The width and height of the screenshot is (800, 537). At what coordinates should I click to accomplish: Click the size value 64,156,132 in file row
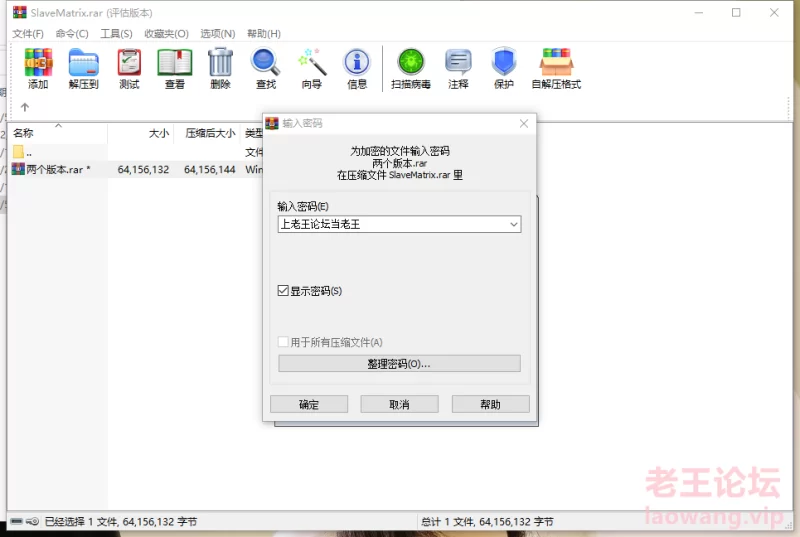(x=143, y=169)
